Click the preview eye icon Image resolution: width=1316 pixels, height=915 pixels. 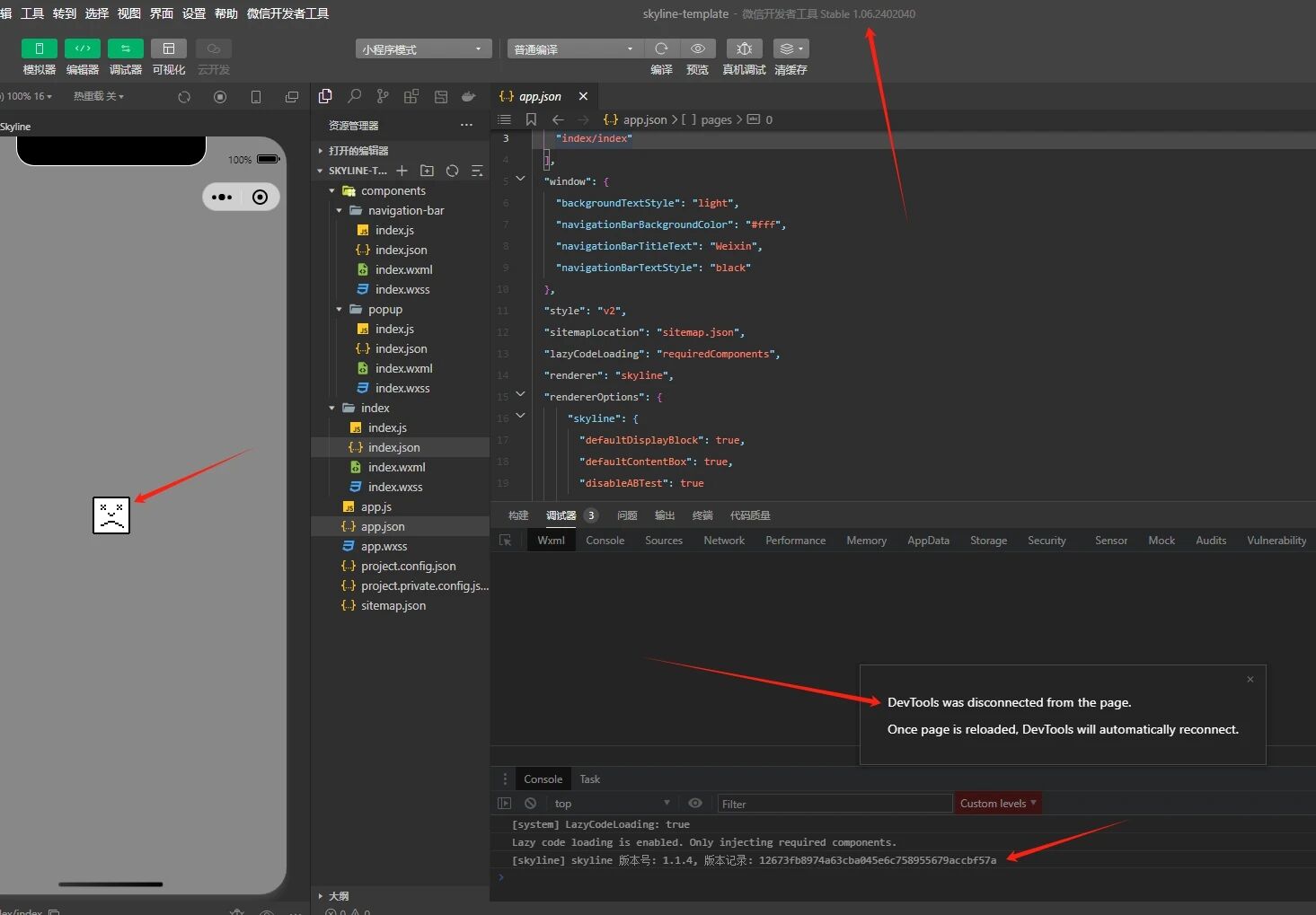697,48
